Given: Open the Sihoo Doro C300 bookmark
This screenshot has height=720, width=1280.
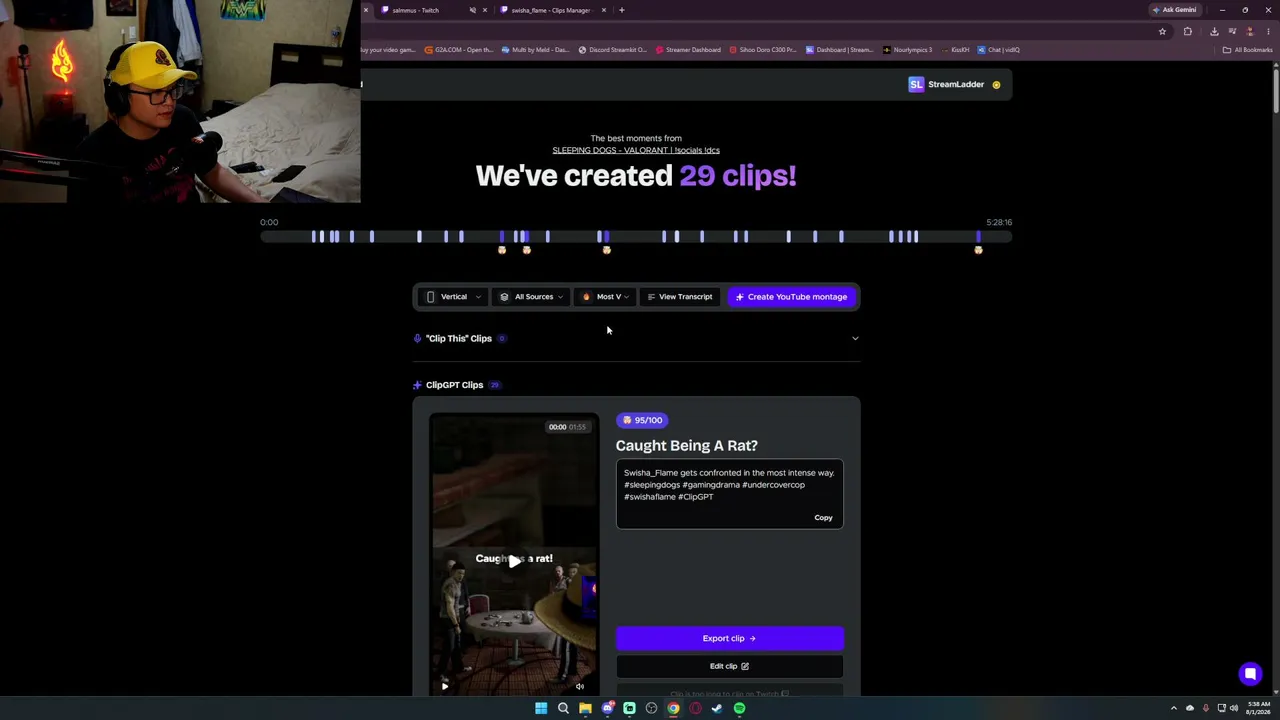Looking at the screenshot, I should 763,50.
